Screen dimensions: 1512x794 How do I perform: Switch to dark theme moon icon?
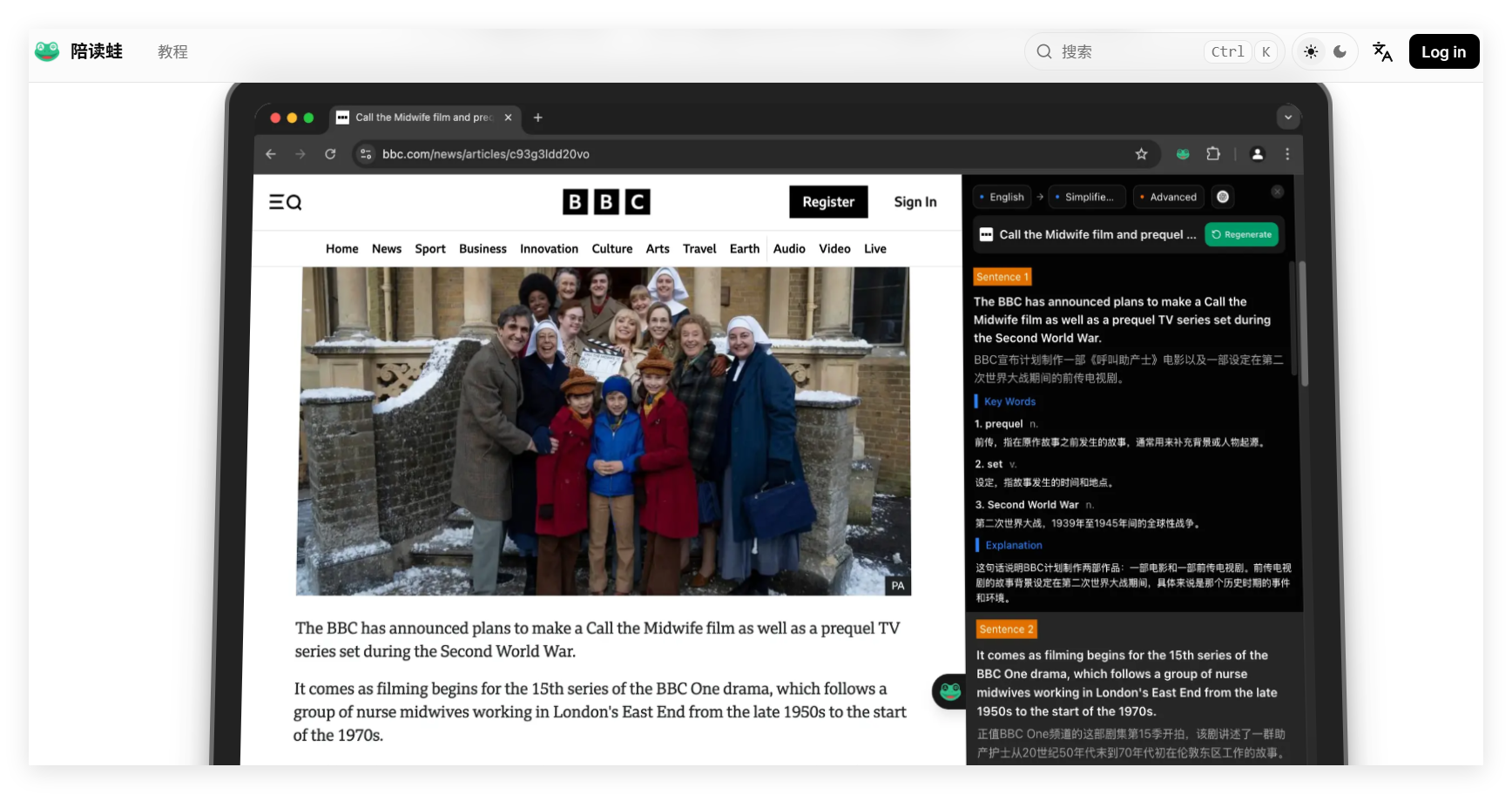click(x=1340, y=51)
